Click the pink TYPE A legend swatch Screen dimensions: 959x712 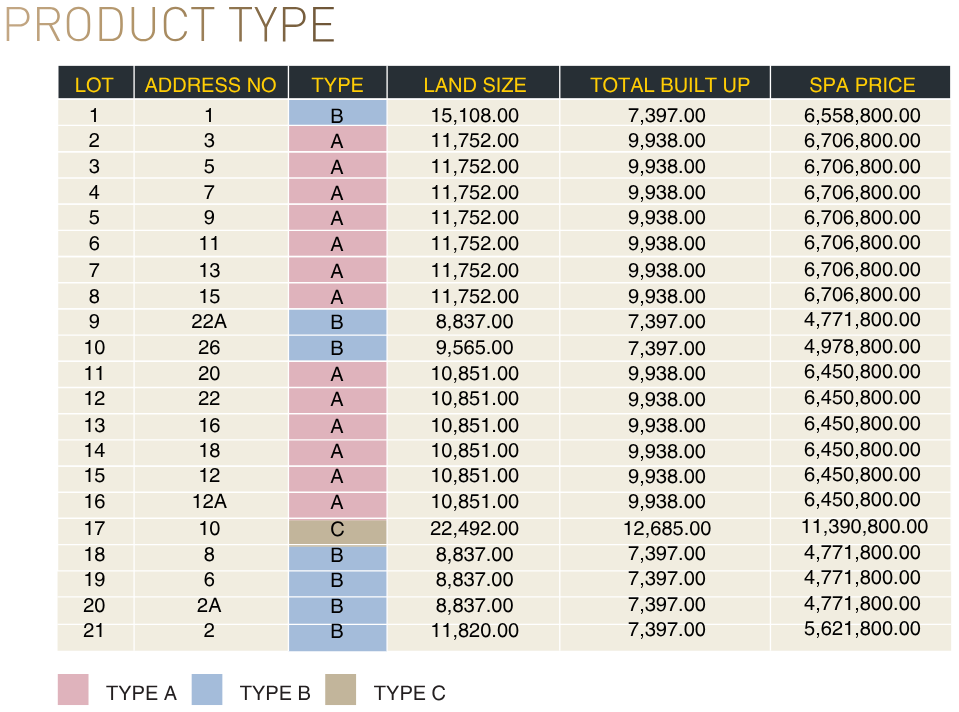(x=73, y=691)
